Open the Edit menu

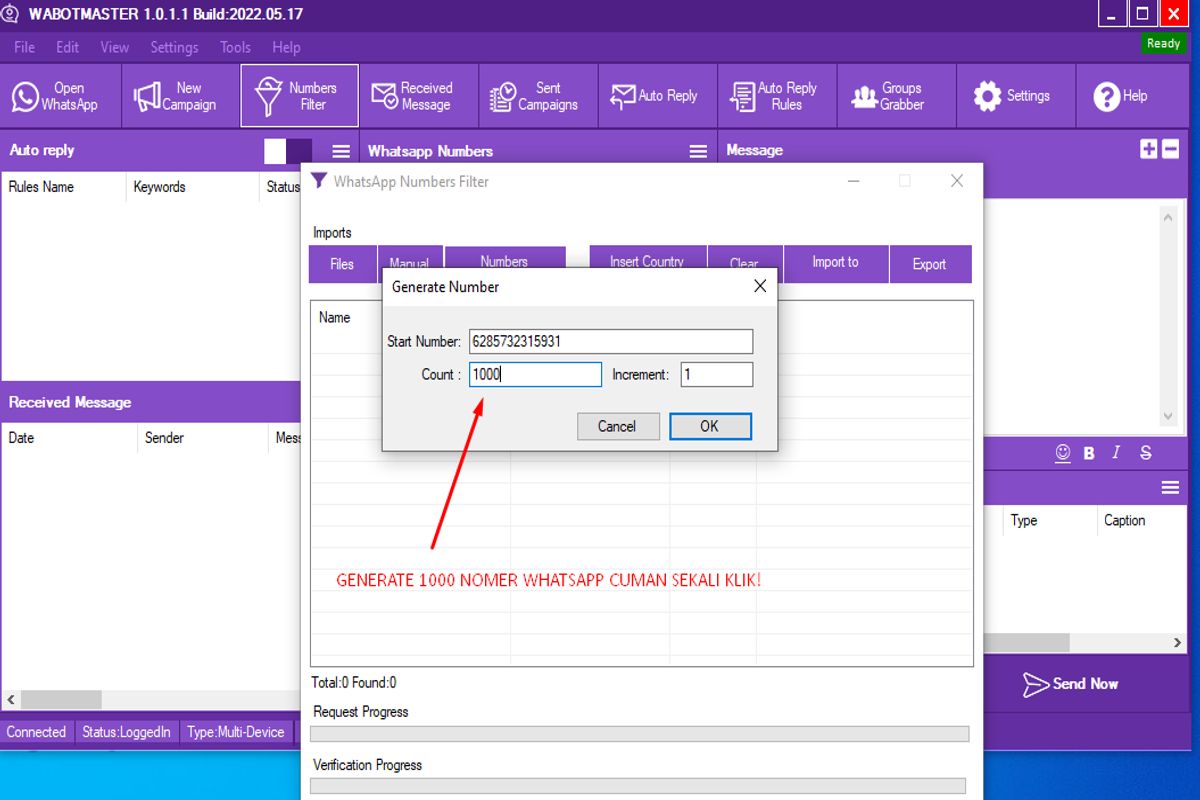[x=68, y=47]
